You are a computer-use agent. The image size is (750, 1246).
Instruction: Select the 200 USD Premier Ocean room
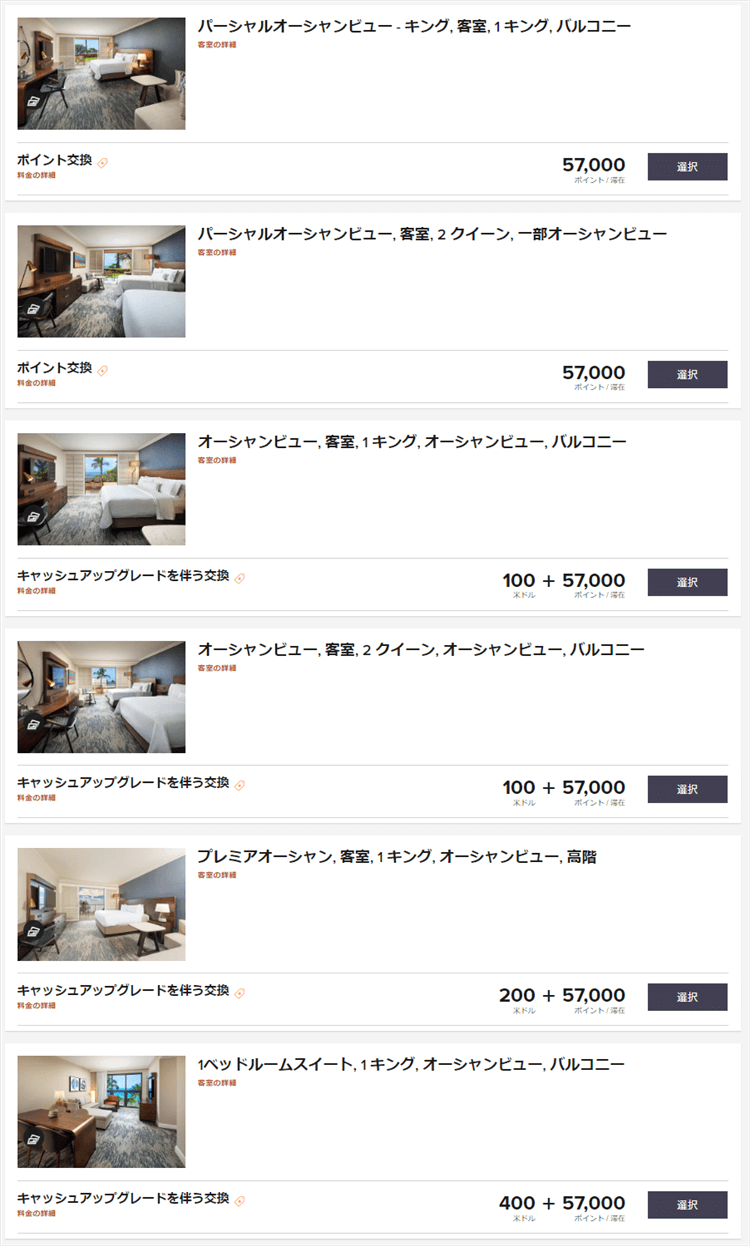pyautogui.click(x=687, y=997)
